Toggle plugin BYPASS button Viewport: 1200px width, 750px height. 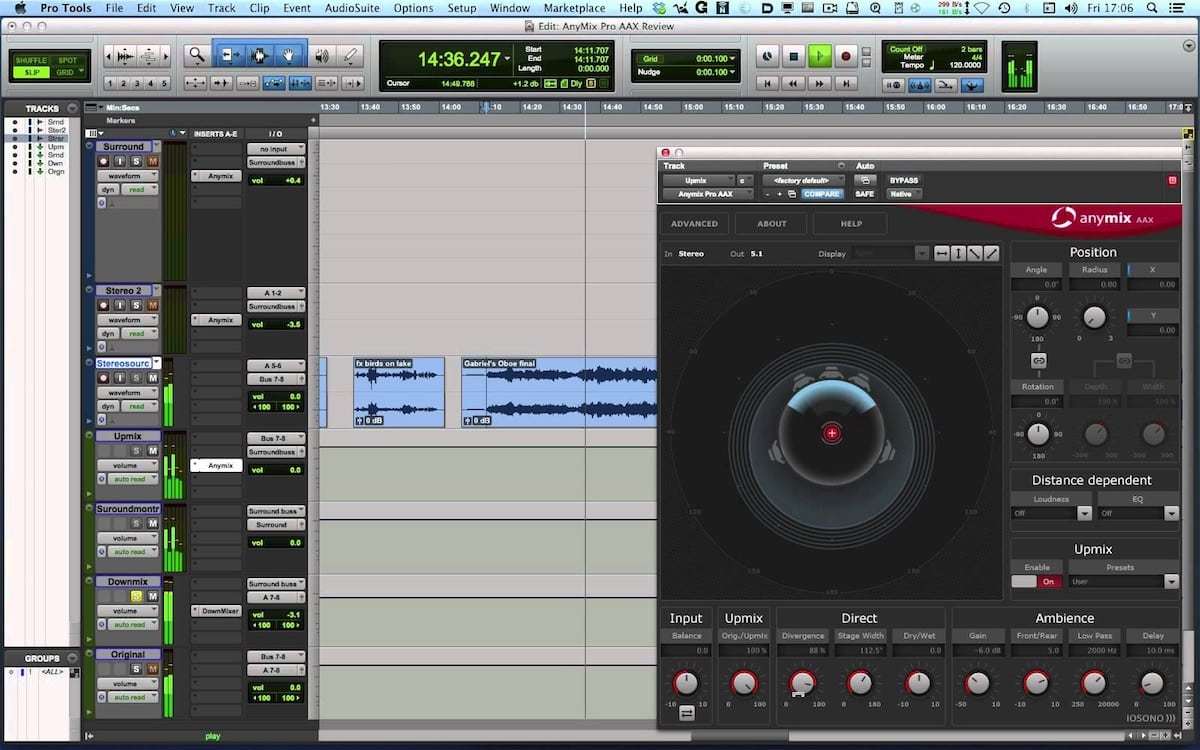[904, 180]
